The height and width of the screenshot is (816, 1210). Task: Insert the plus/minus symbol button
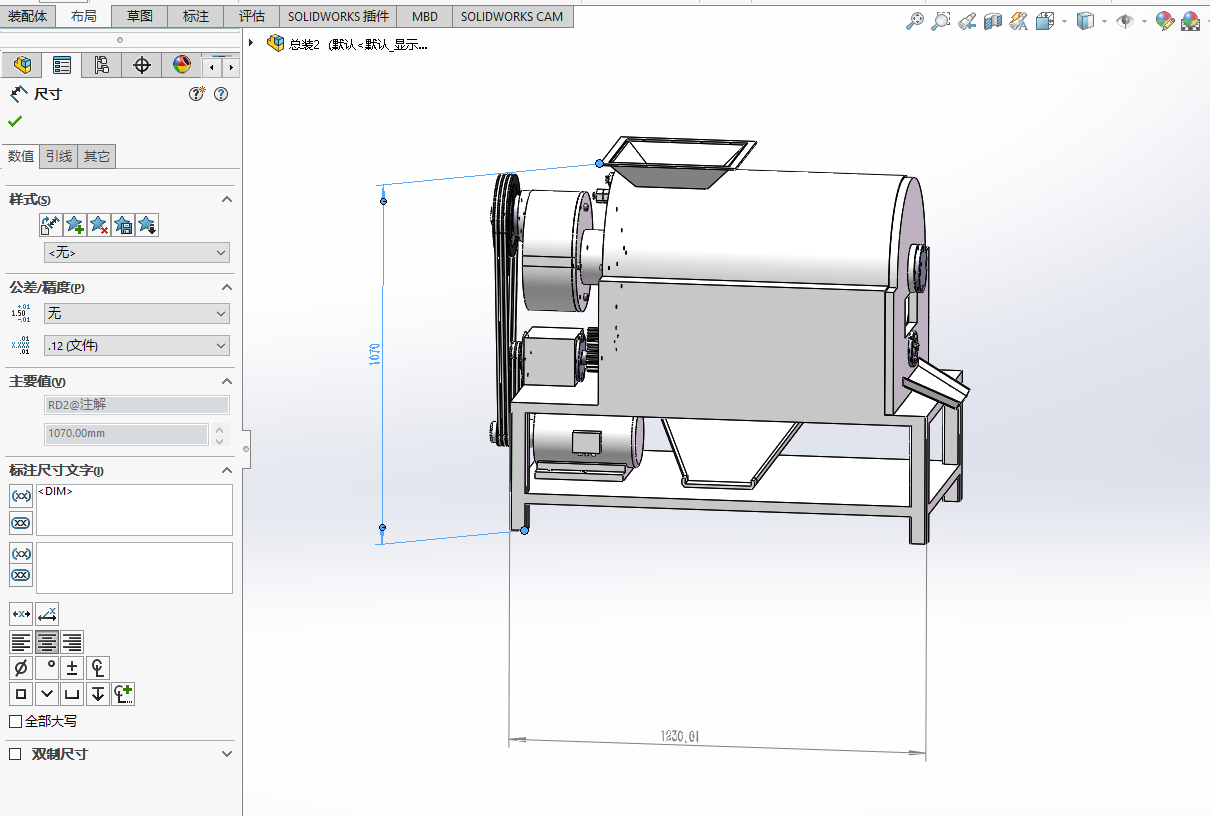[x=72, y=668]
